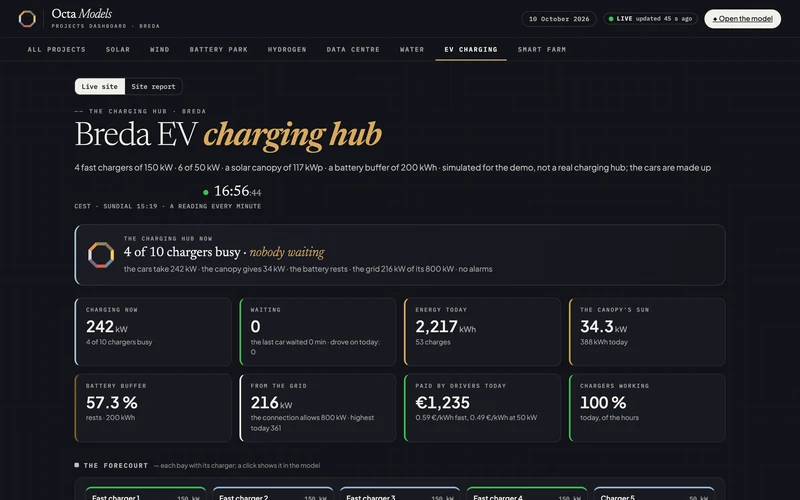The image size is (800, 500).
Task: Click the square marker beside The Forecourt
Action: (x=77, y=465)
